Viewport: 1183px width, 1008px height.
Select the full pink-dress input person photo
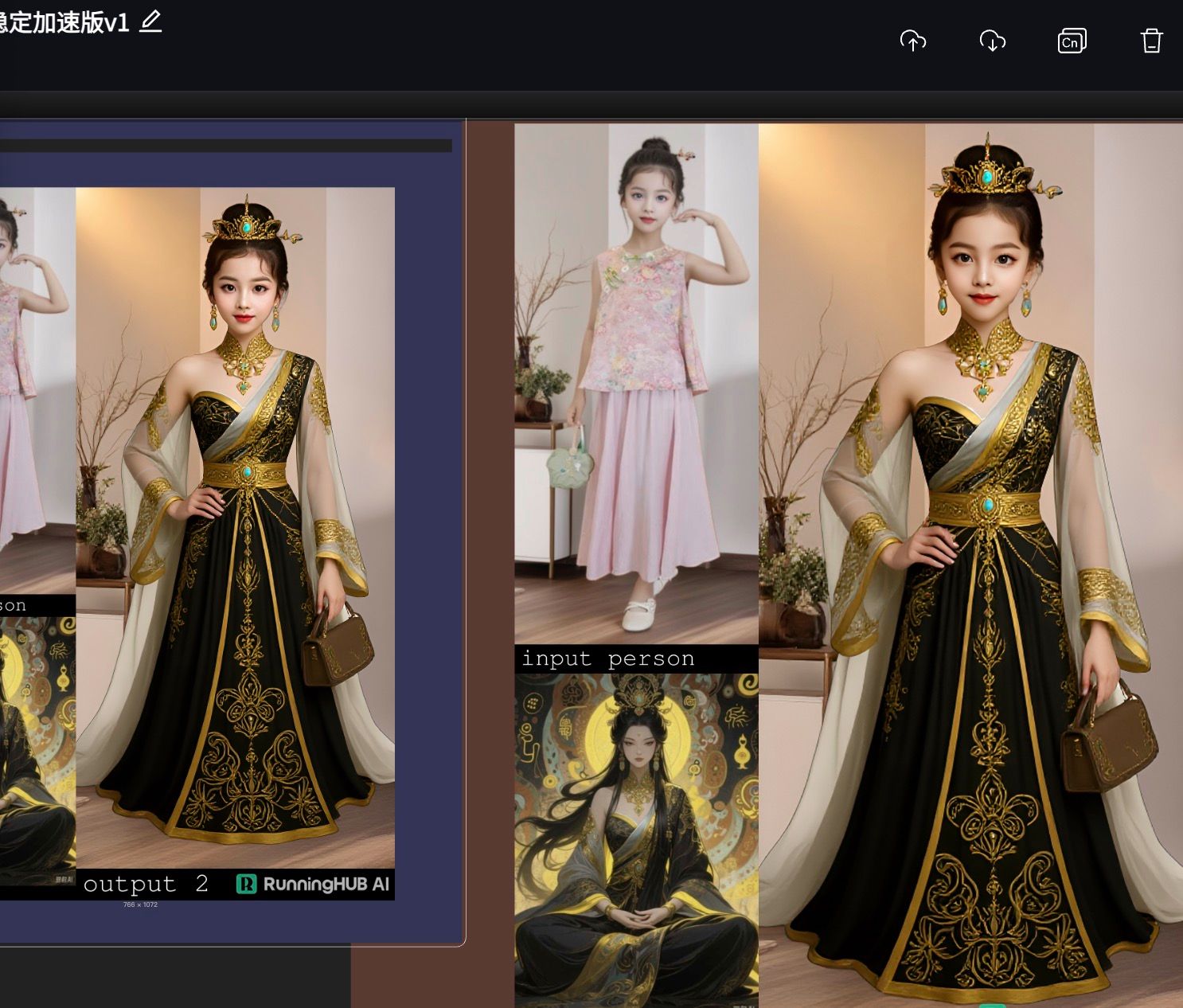coord(636,382)
